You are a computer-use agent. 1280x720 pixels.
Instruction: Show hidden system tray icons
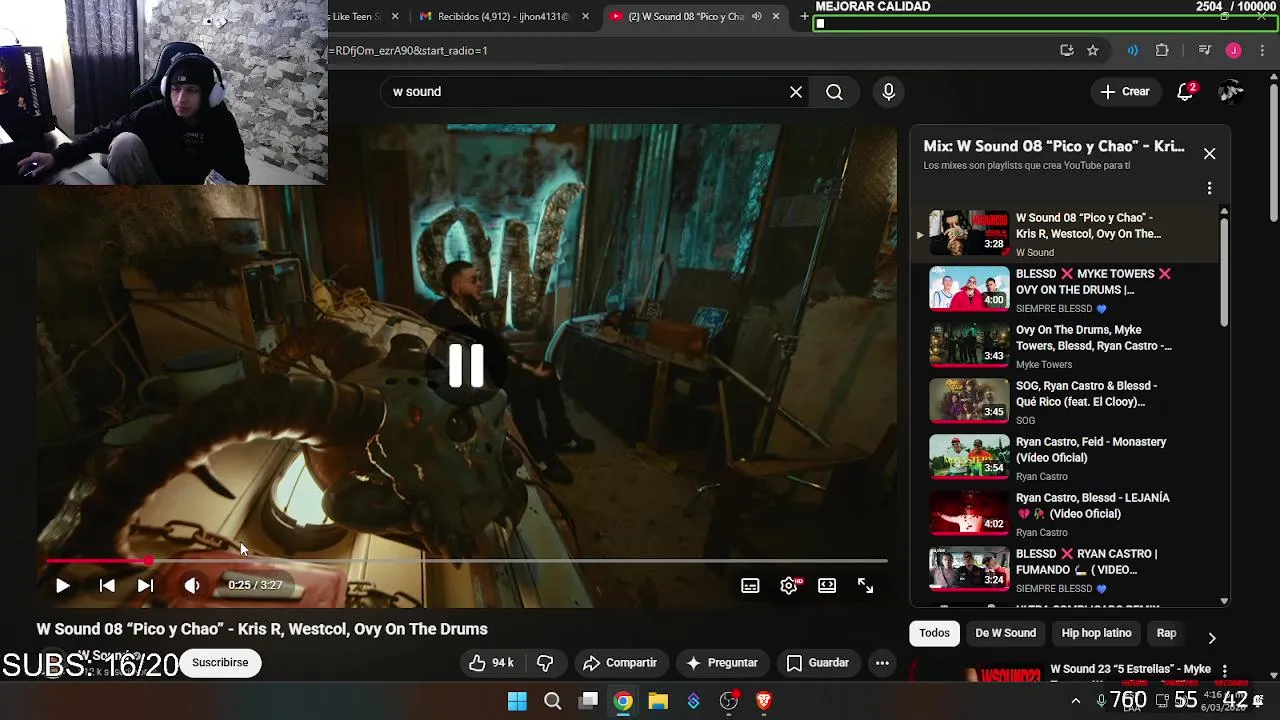(x=1076, y=701)
